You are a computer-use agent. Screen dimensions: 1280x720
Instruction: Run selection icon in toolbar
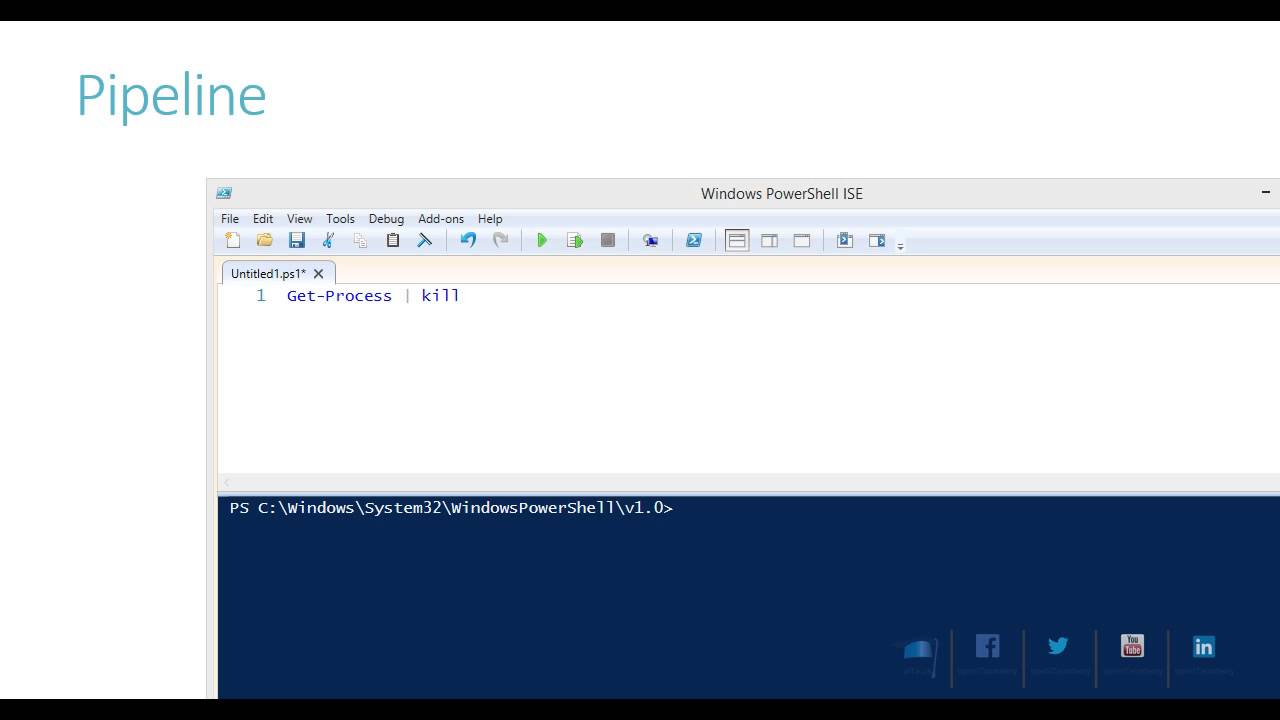[x=575, y=240]
